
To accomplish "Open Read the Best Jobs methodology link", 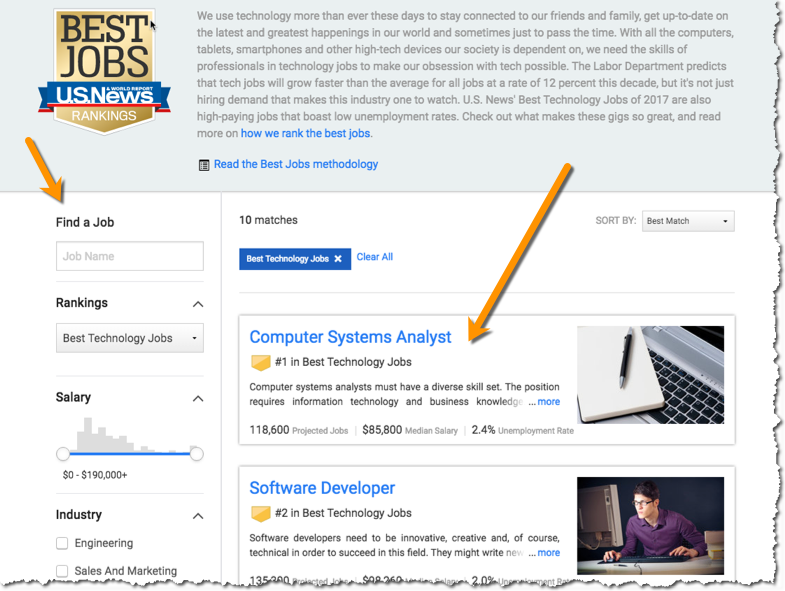I will coord(296,164).
